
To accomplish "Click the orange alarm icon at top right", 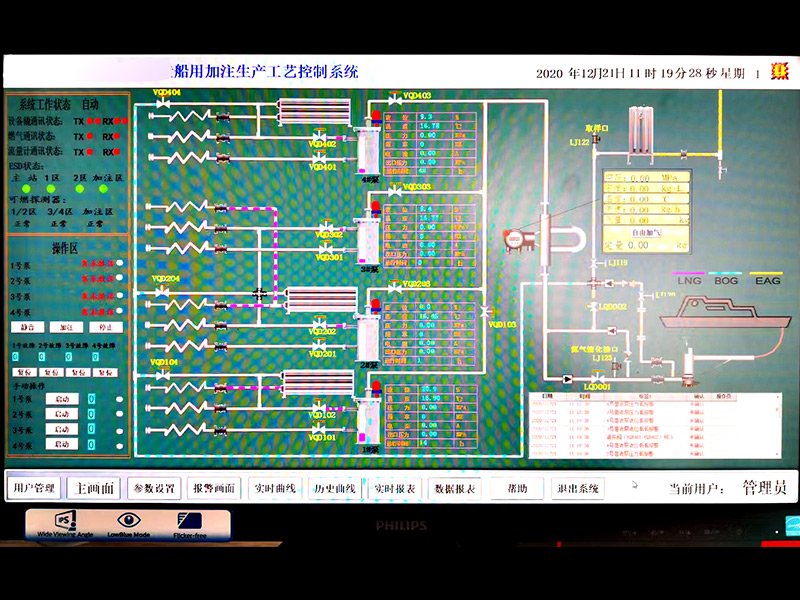I will 774,72.
